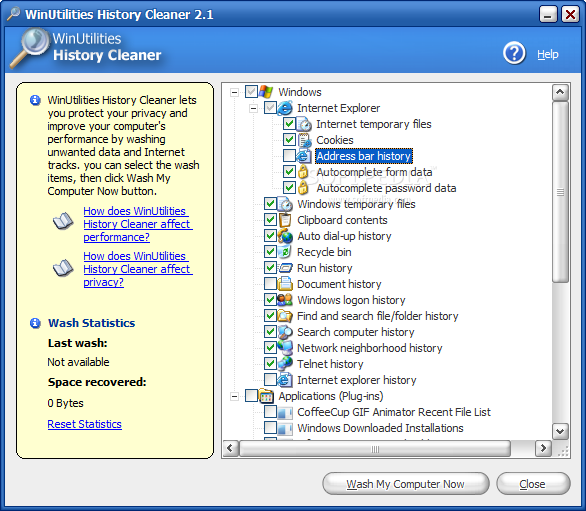Click the Autocomplete form data lock icon
The height and width of the screenshot is (511, 586).
point(303,172)
